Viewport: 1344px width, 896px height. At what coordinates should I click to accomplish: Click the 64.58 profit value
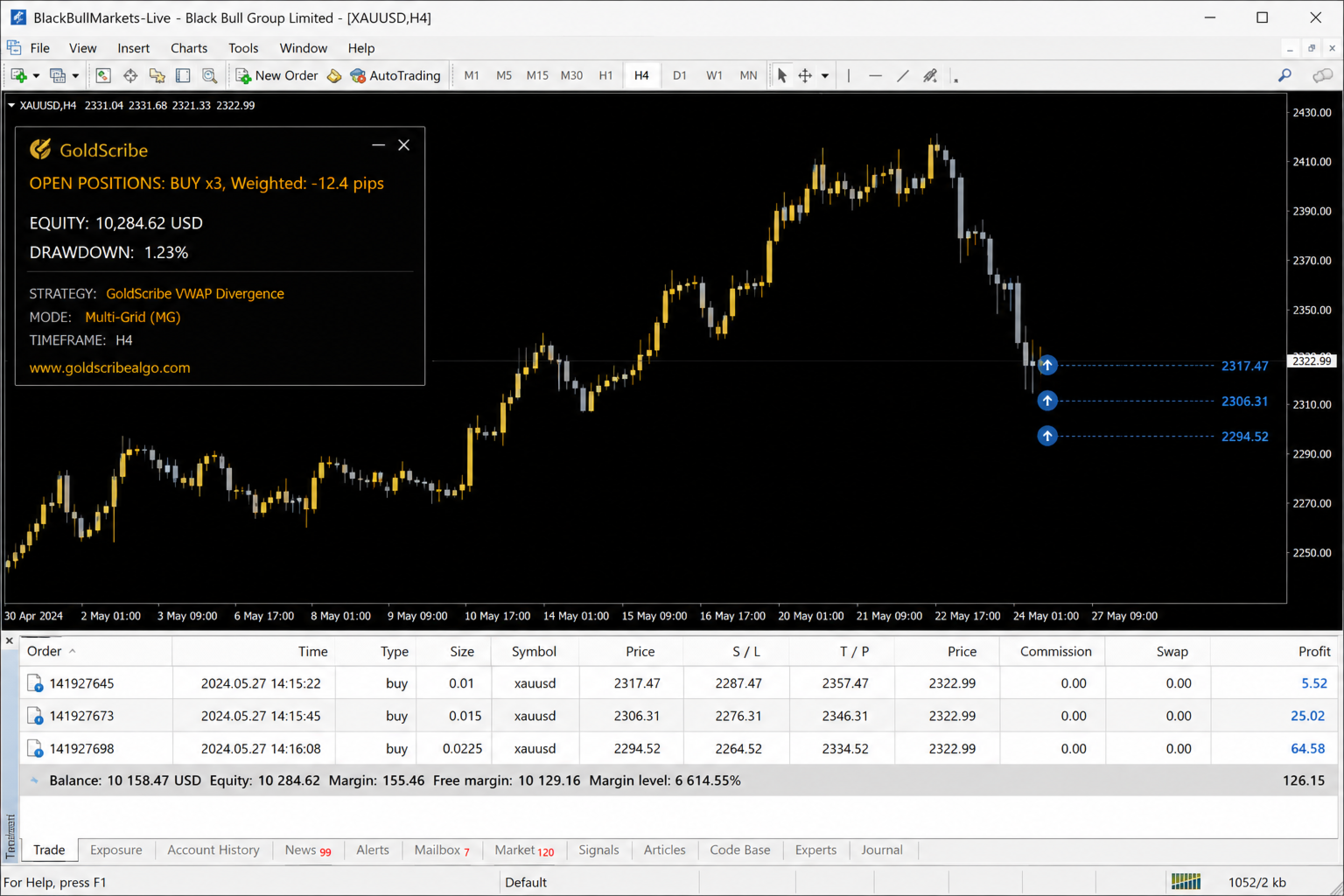pyautogui.click(x=1308, y=748)
